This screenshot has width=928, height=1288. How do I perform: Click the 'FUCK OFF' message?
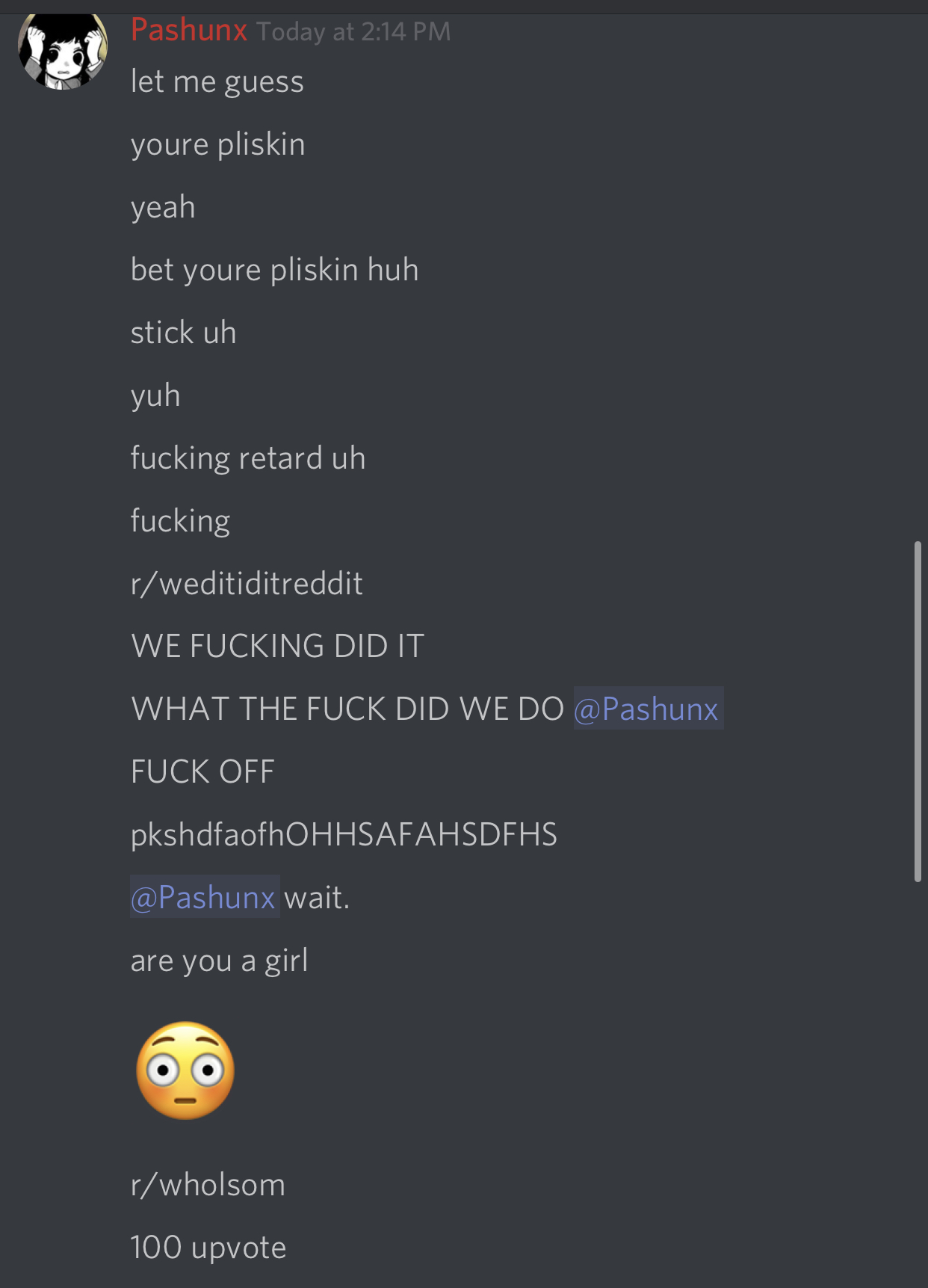(x=203, y=771)
